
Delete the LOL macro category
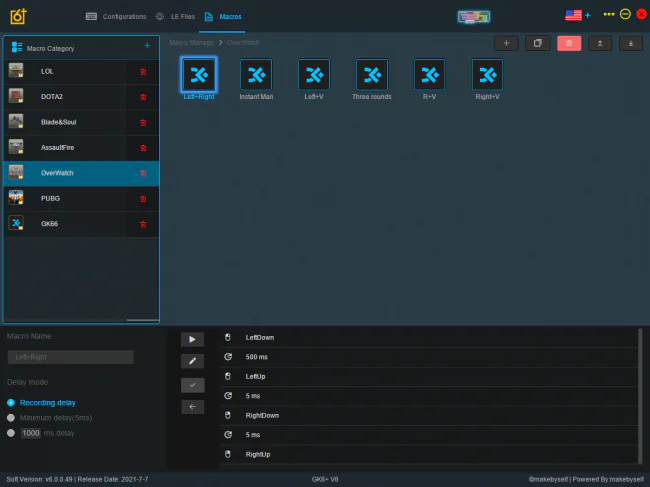click(143, 72)
